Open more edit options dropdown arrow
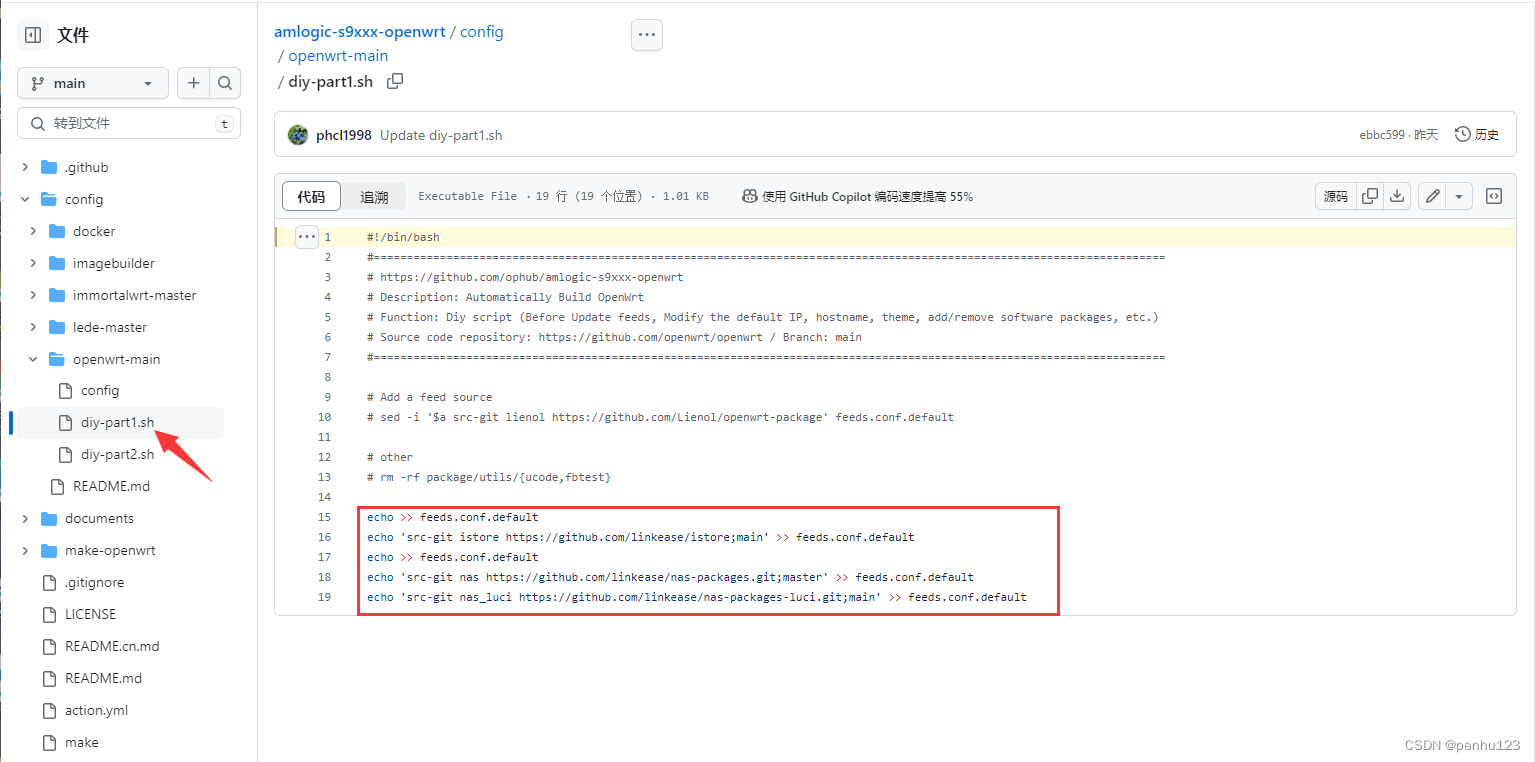Image resolution: width=1535 pixels, height=762 pixels. pos(1459,196)
